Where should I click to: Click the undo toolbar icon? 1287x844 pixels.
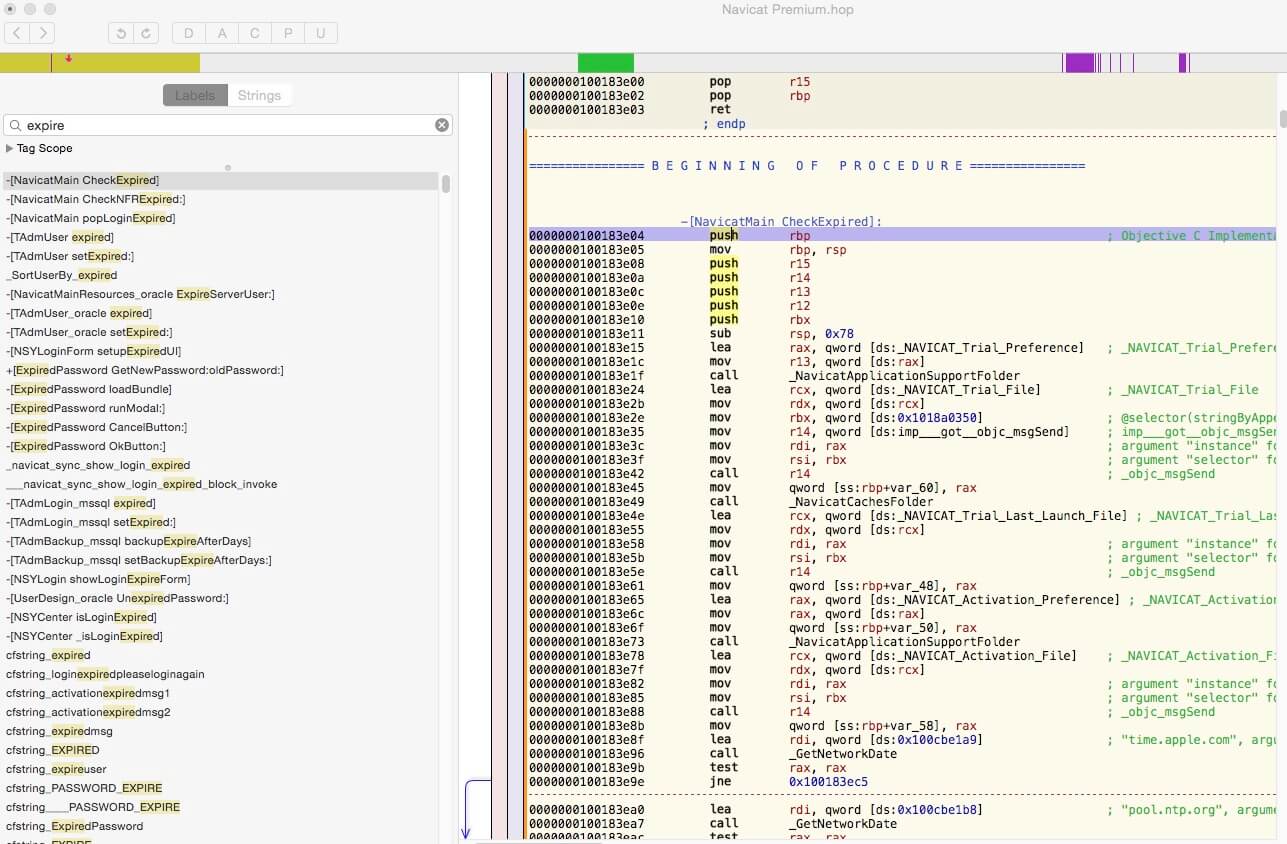[x=121, y=33]
